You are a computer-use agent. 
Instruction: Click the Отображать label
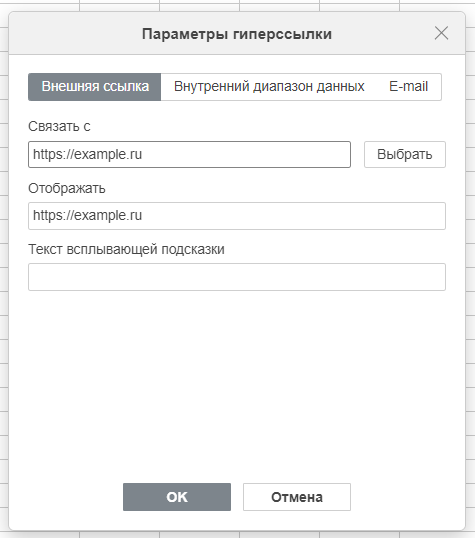(67, 188)
